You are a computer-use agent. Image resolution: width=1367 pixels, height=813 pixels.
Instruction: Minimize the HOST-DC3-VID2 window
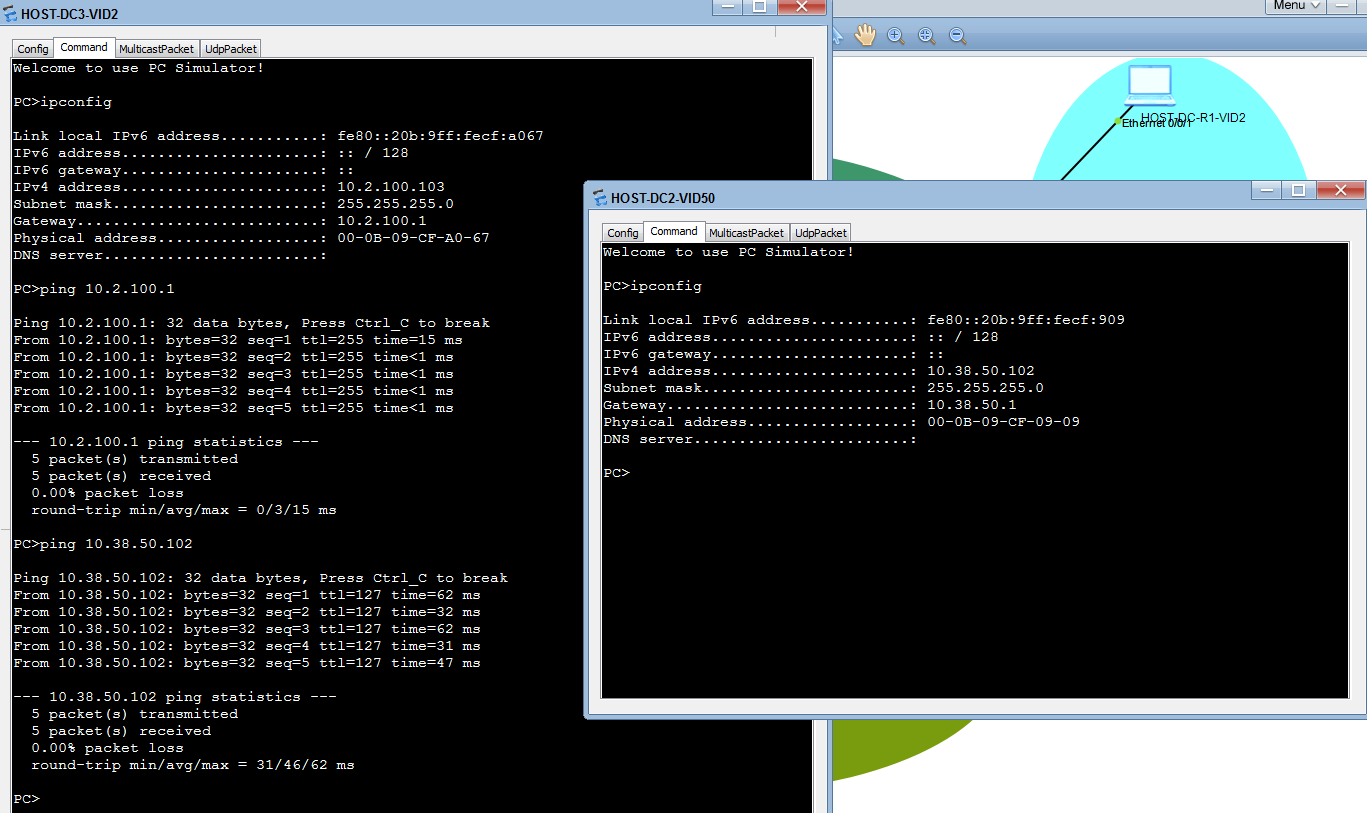[728, 6]
